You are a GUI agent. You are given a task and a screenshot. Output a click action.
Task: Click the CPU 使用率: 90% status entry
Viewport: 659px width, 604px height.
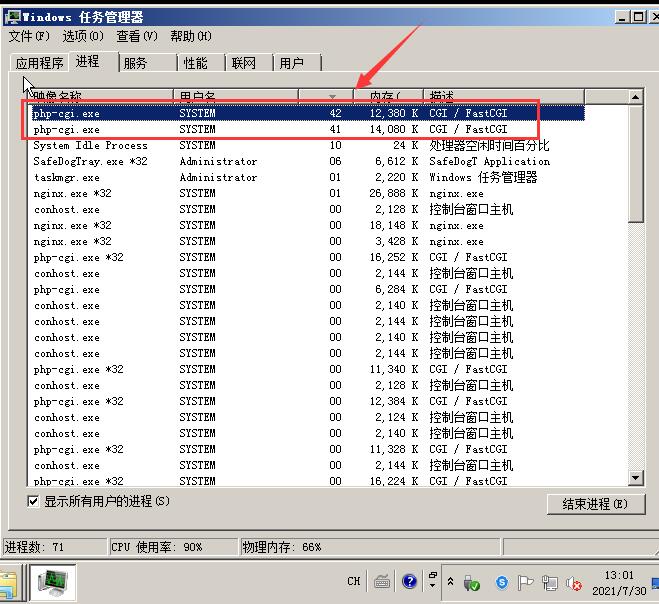point(173,547)
